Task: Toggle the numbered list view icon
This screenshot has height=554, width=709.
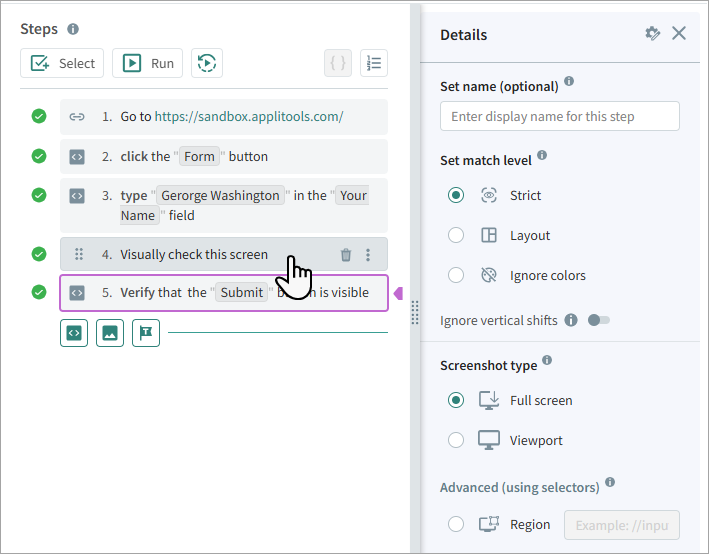Action: [374, 63]
